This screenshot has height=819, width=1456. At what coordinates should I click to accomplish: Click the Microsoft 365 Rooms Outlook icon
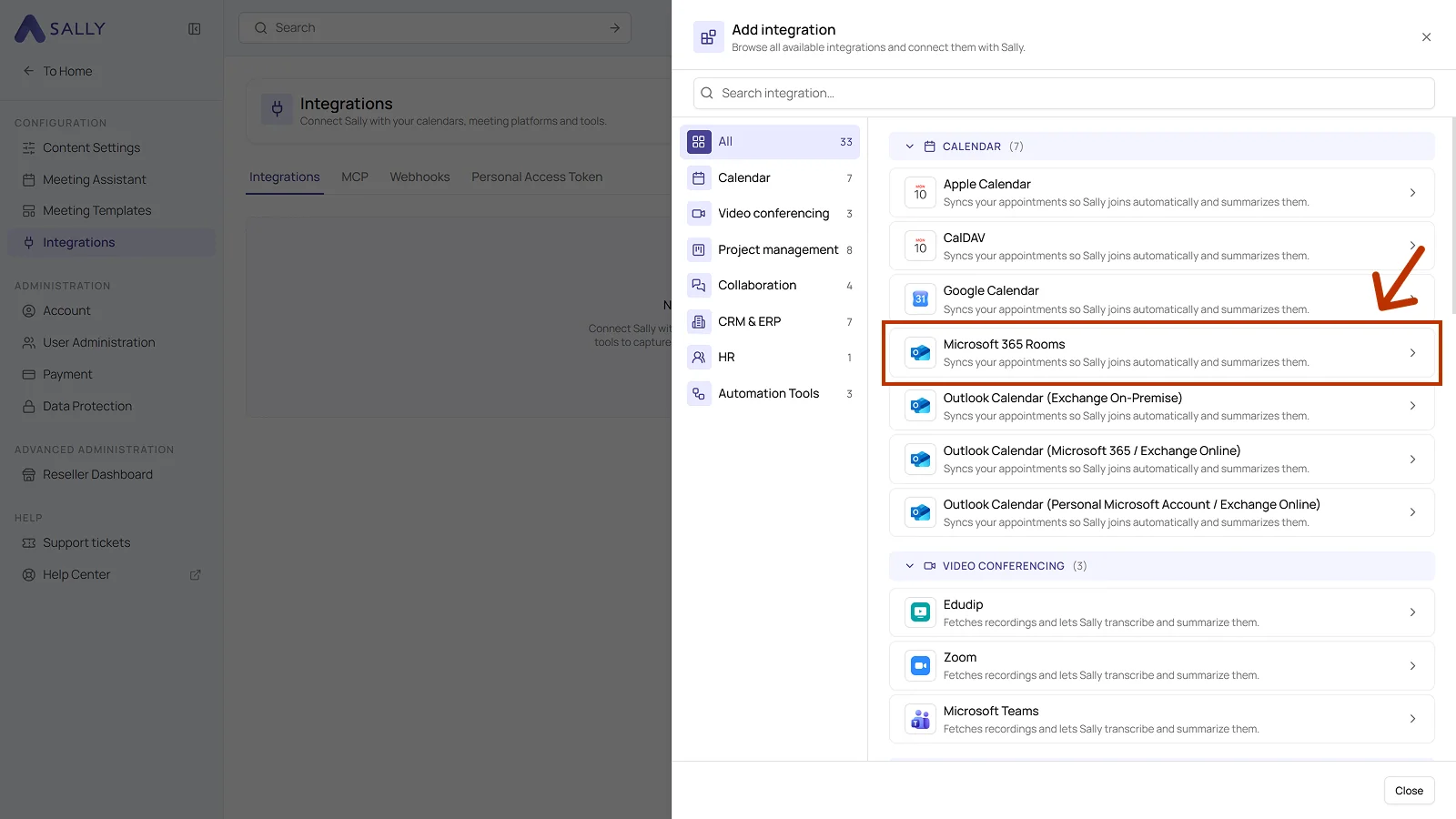920,352
